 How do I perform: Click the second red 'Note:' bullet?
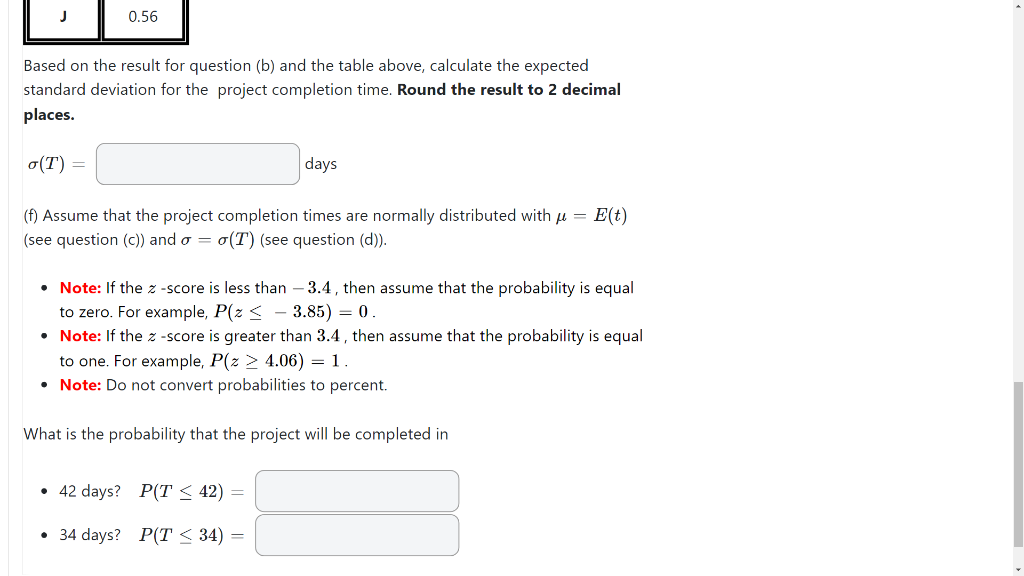tap(80, 335)
